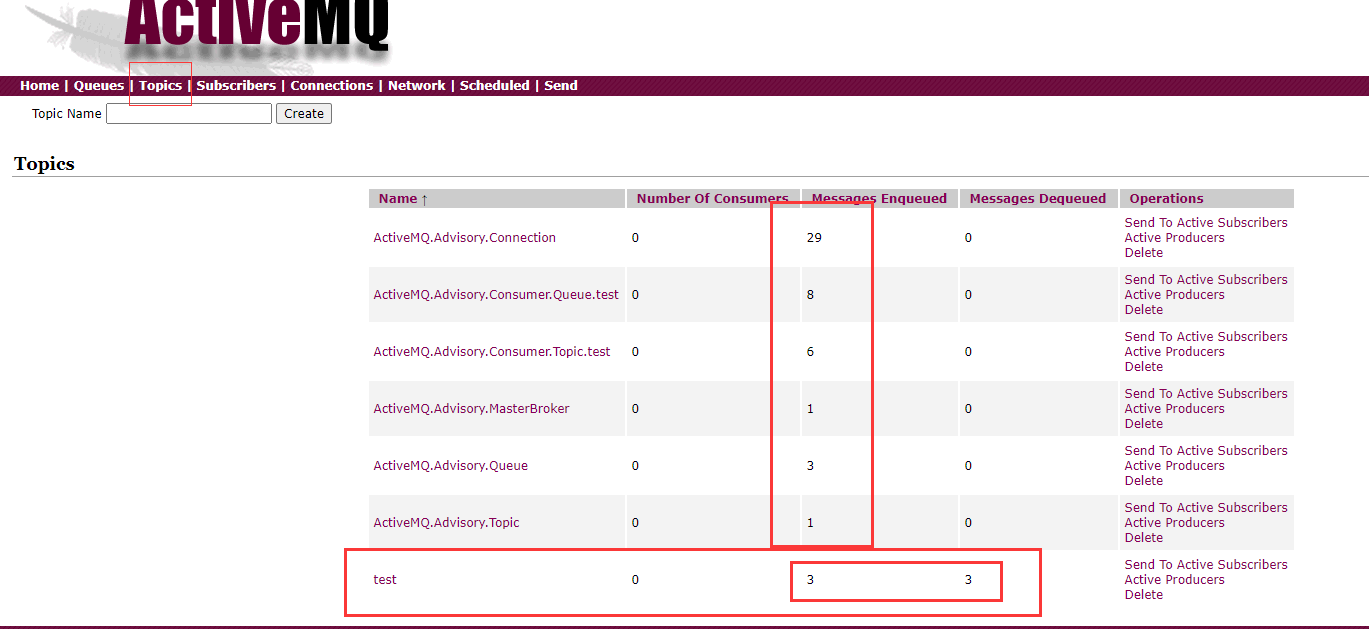1369x629 pixels.
Task: Send To Active Subscribers for test topic
Action: point(1206,565)
